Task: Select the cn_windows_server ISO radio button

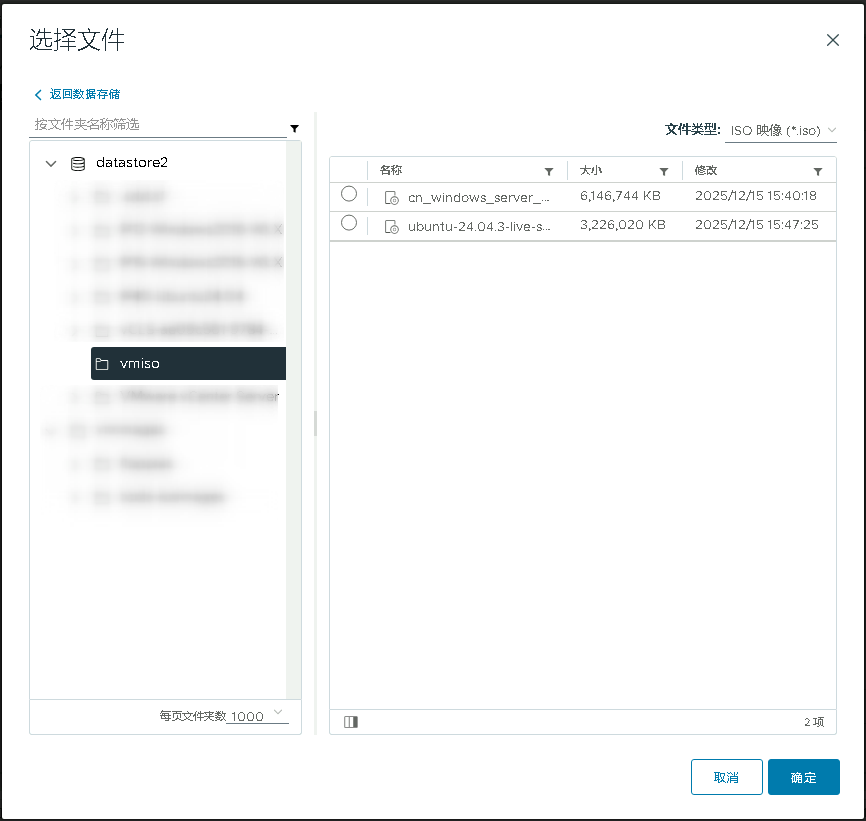Action: click(x=349, y=194)
